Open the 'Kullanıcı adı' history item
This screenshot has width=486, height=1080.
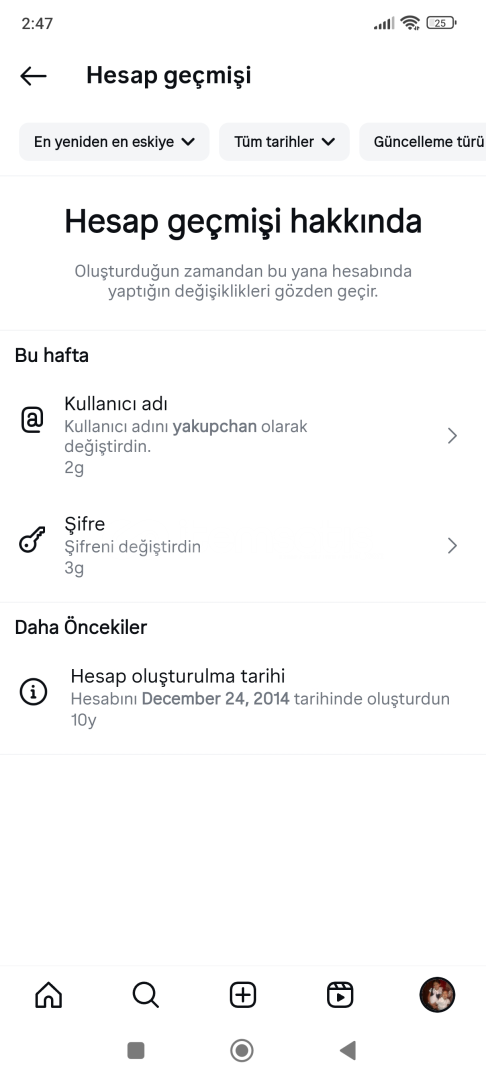[x=243, y=435]
